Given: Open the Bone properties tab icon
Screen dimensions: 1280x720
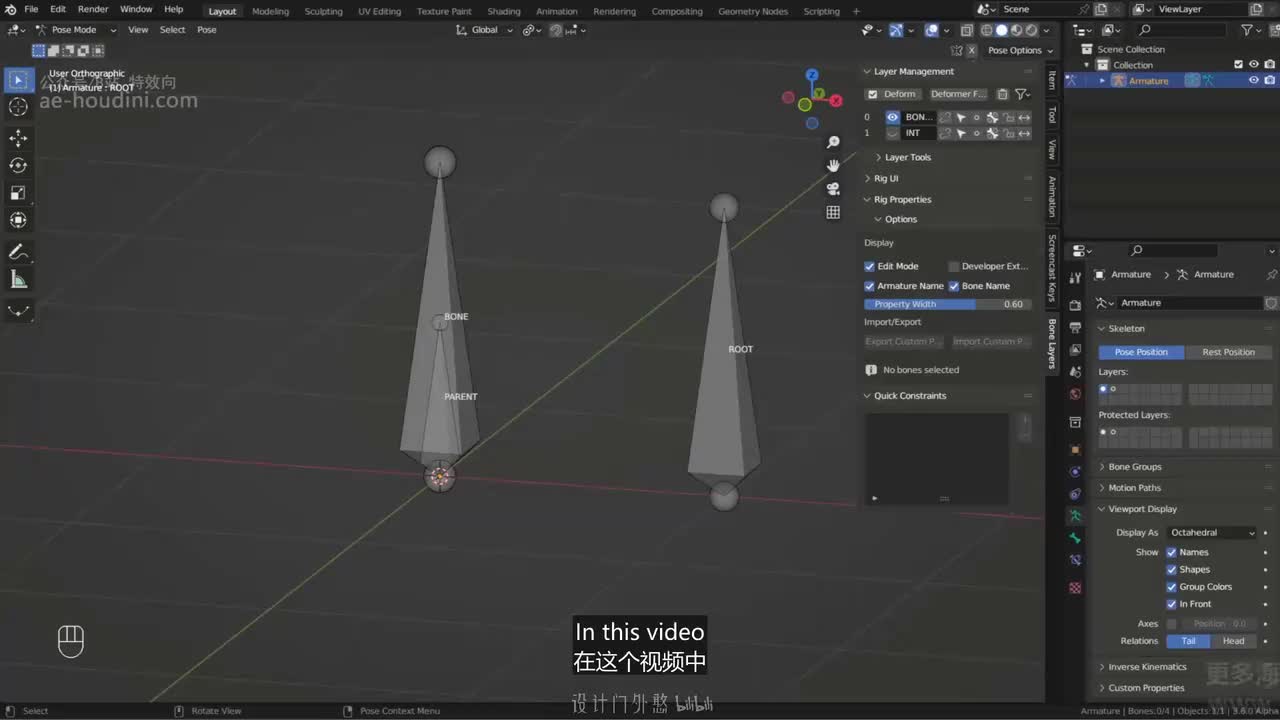Looking at the screenshot, I should pyautogui.click(x=1075, y=538).
